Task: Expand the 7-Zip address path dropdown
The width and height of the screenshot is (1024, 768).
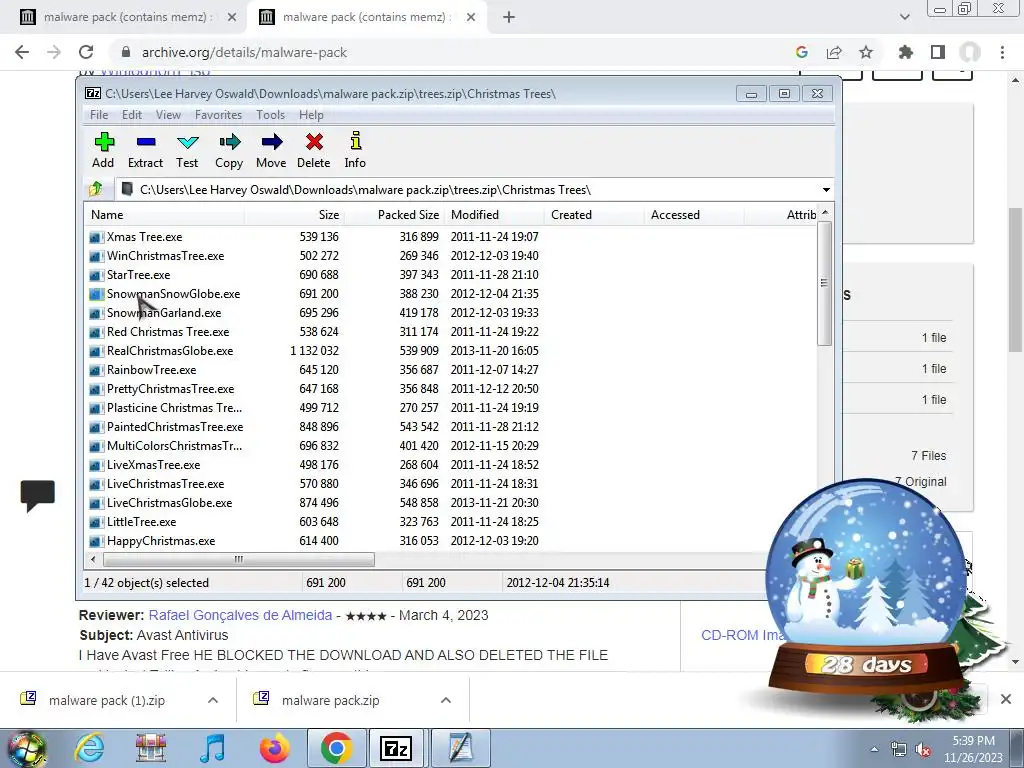Action: tap(826, 190)
